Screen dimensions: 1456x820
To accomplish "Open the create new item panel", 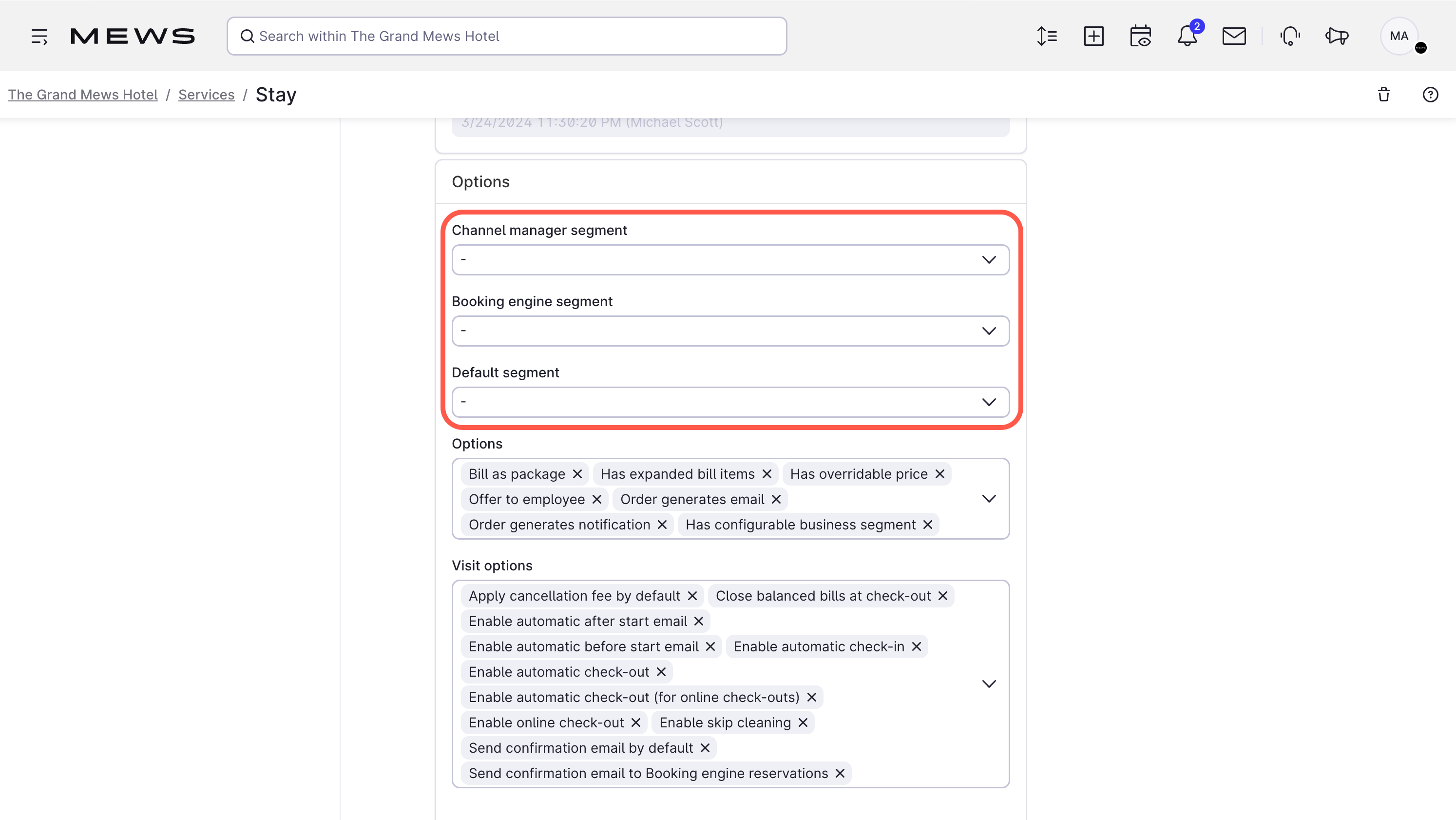I will pos(1093,36).
